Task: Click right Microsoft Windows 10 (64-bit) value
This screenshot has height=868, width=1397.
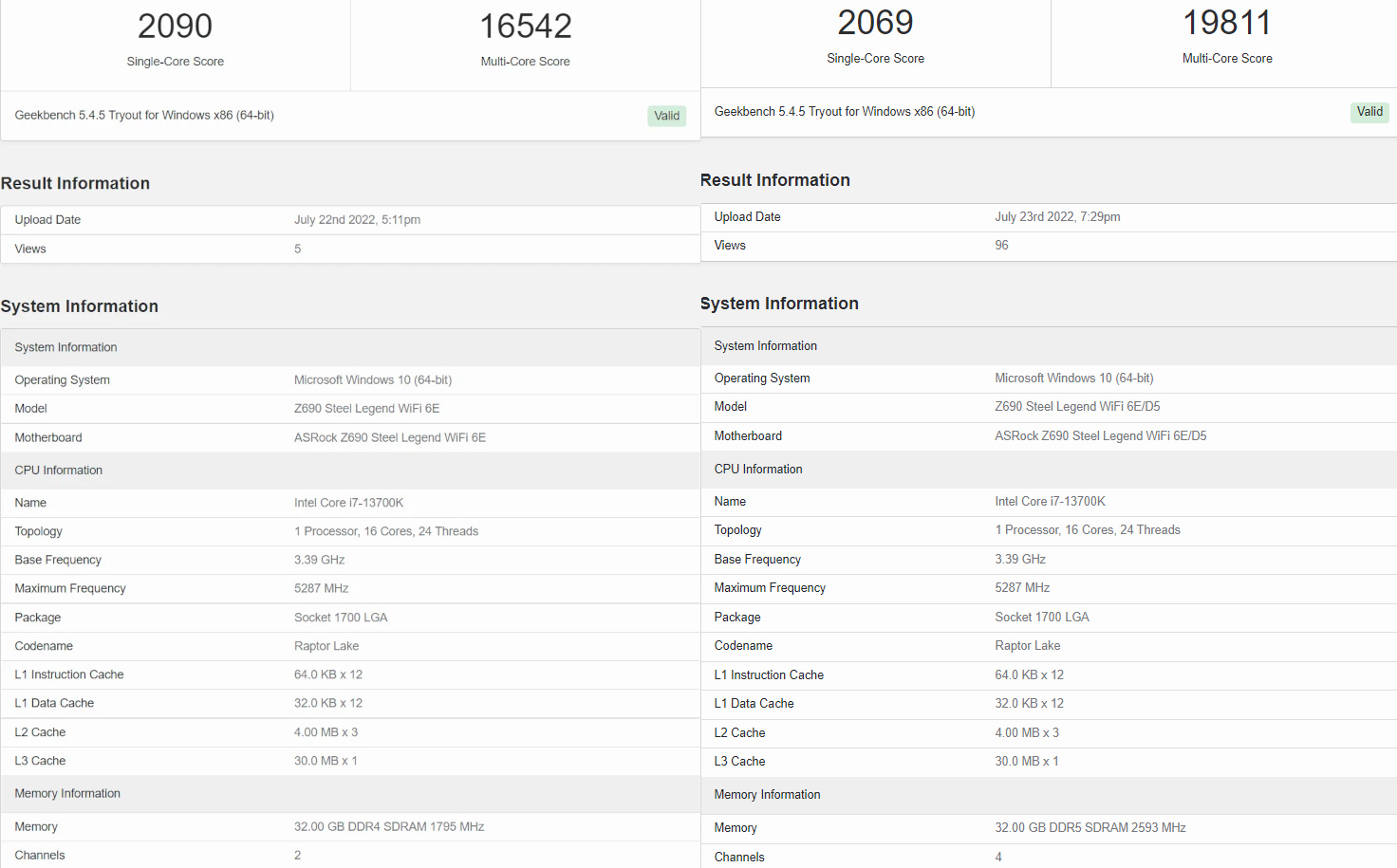Action: click(x=1074, y=379)
